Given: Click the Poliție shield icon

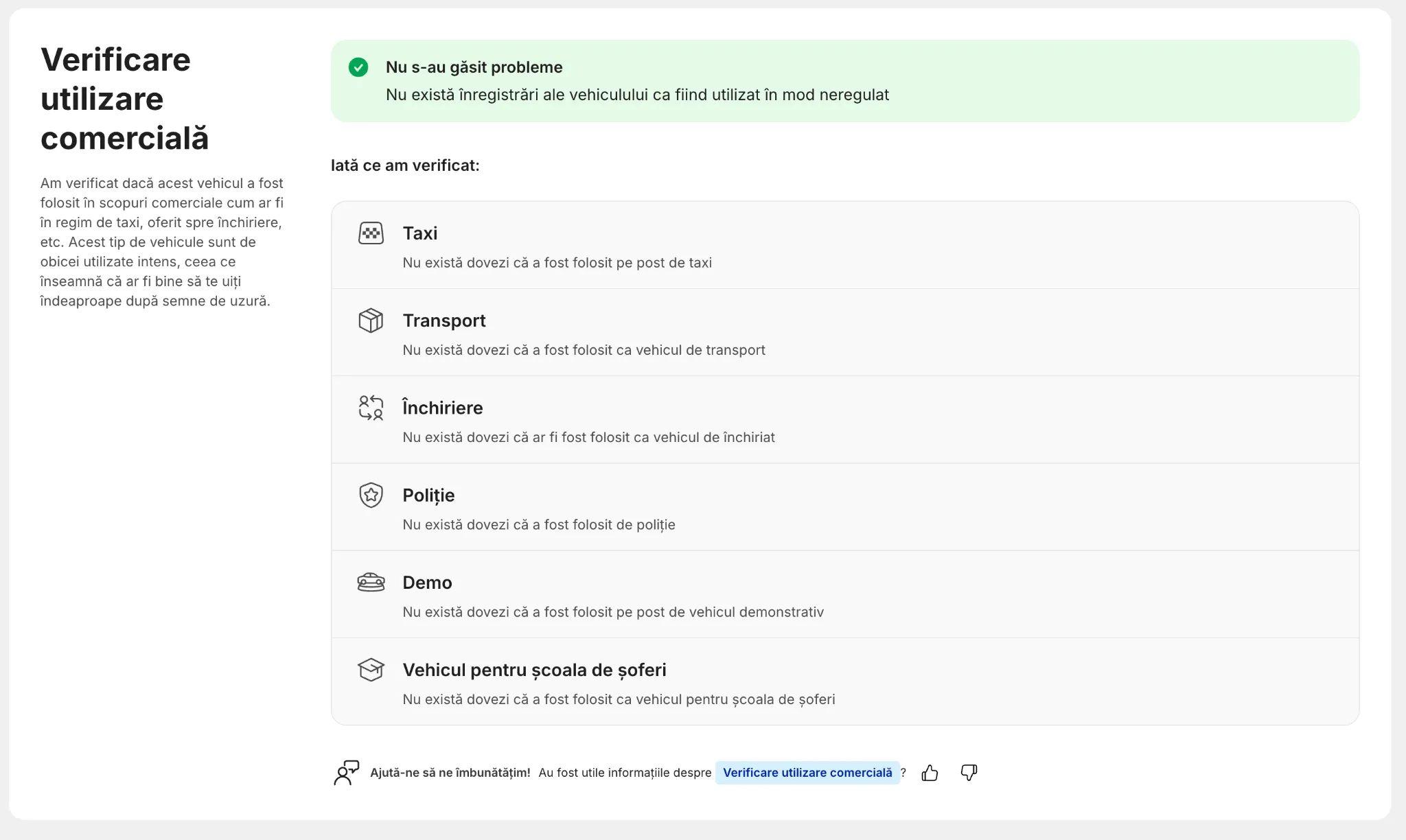Looking at the screenshot, I should (371, 495).
